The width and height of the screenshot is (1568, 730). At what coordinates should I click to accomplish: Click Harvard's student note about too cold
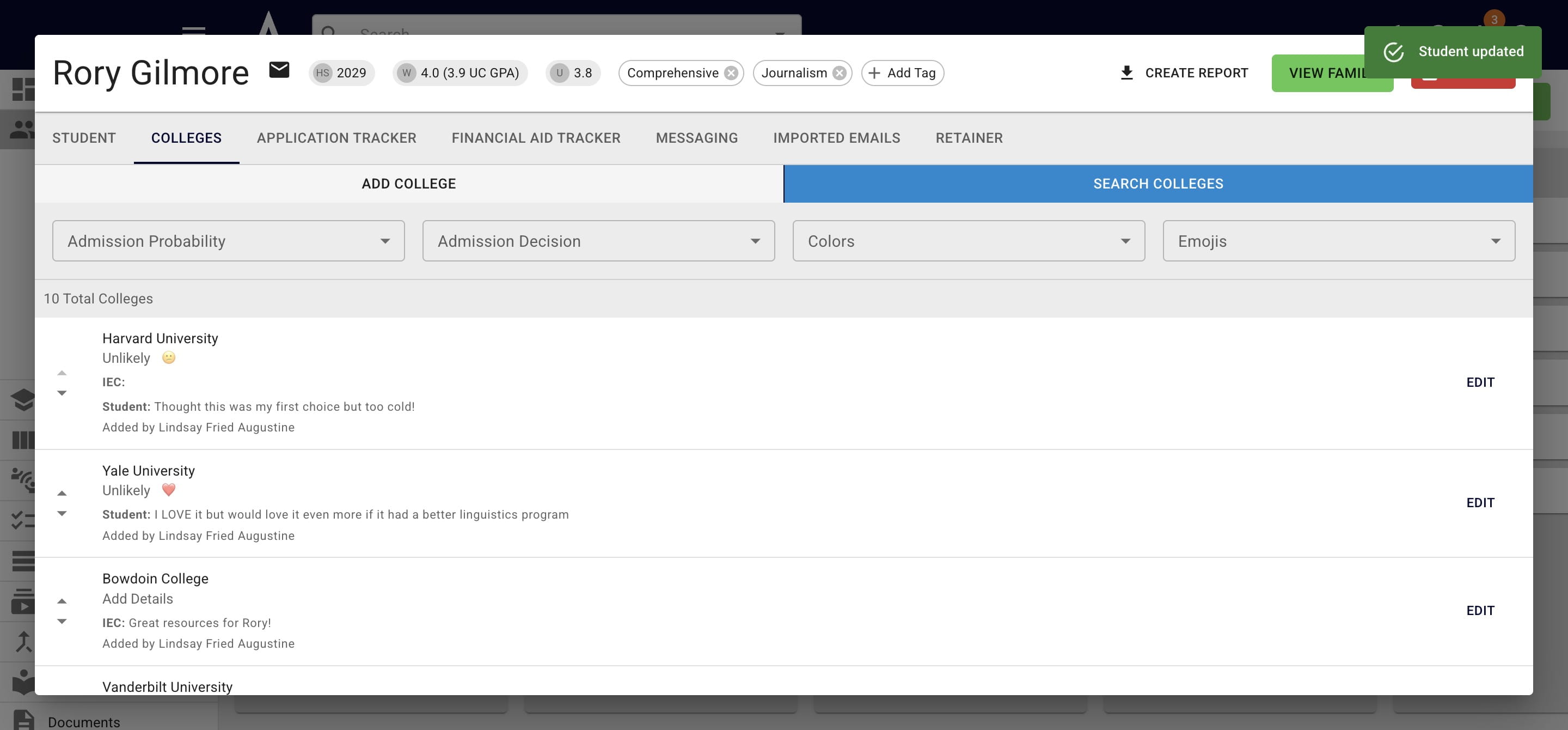coord(259,407)
